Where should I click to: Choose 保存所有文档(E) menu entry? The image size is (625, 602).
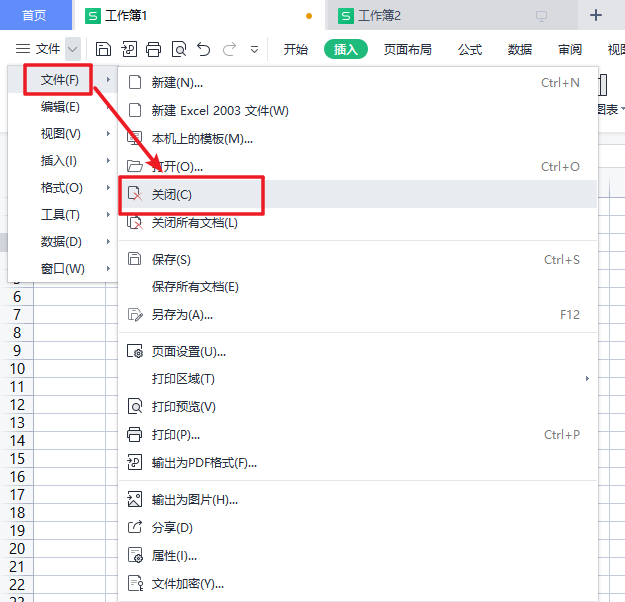pos(358,287)
